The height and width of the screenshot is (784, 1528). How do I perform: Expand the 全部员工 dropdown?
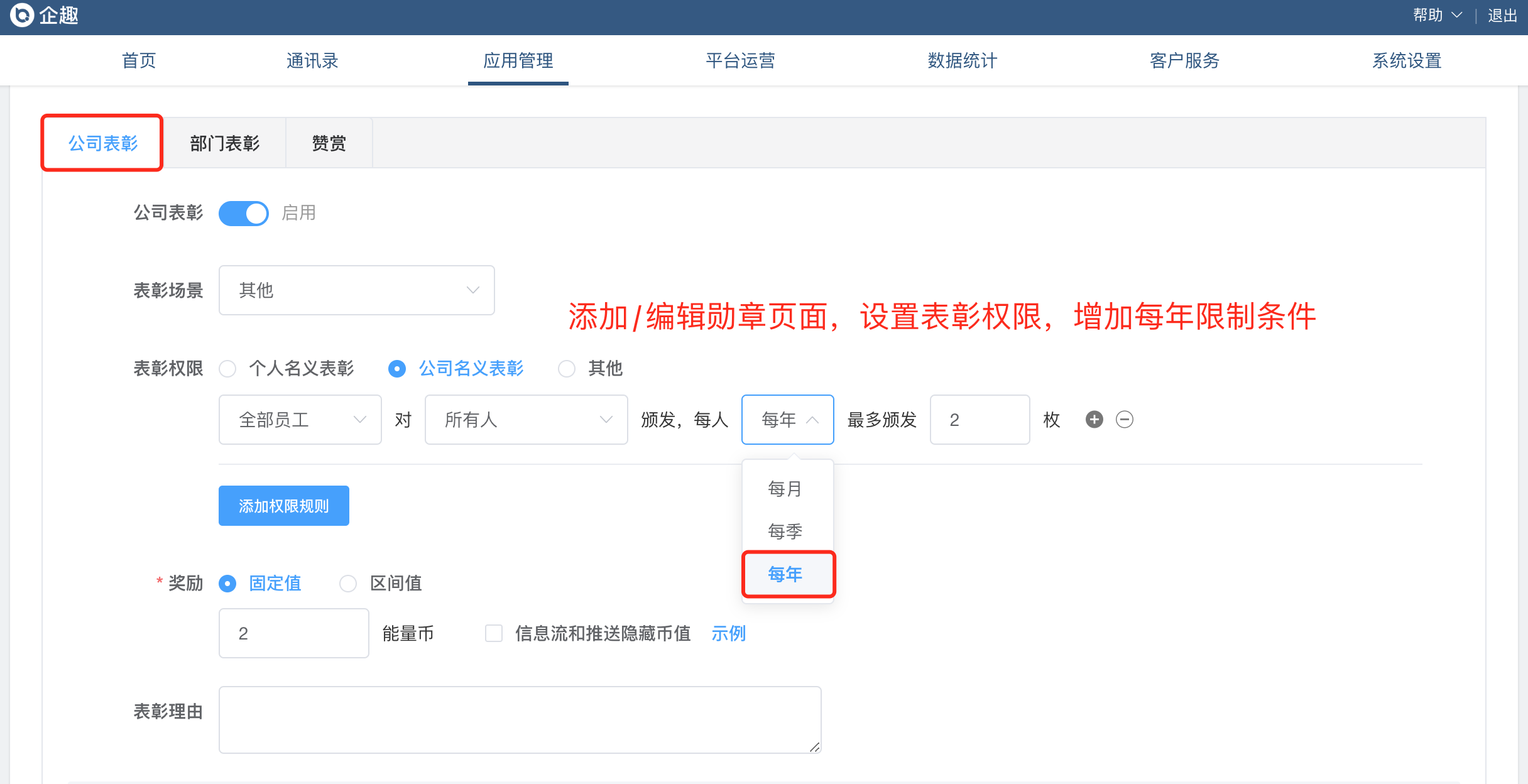[x=300, y=420]
